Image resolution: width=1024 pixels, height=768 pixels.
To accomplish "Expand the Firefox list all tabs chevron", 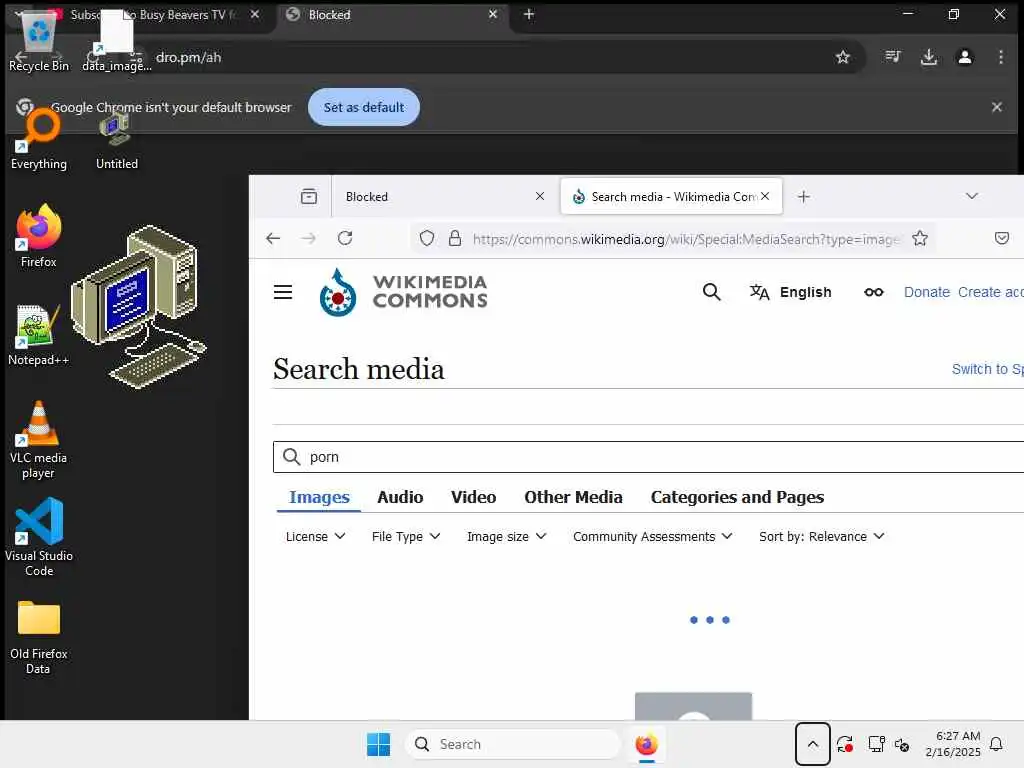I will 971,196.
